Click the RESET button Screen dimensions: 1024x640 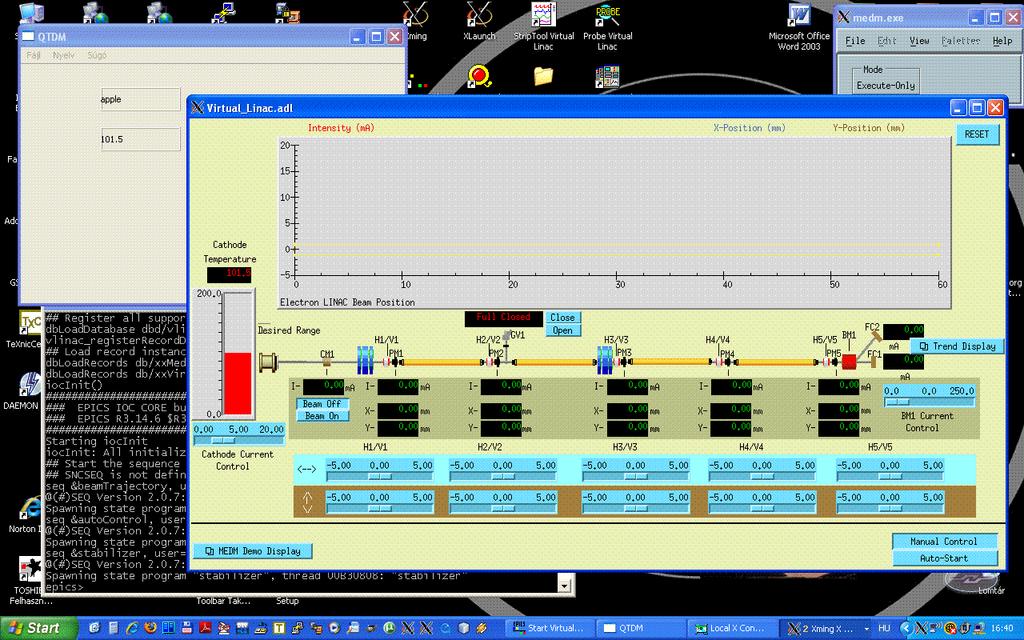click(977, 134)
